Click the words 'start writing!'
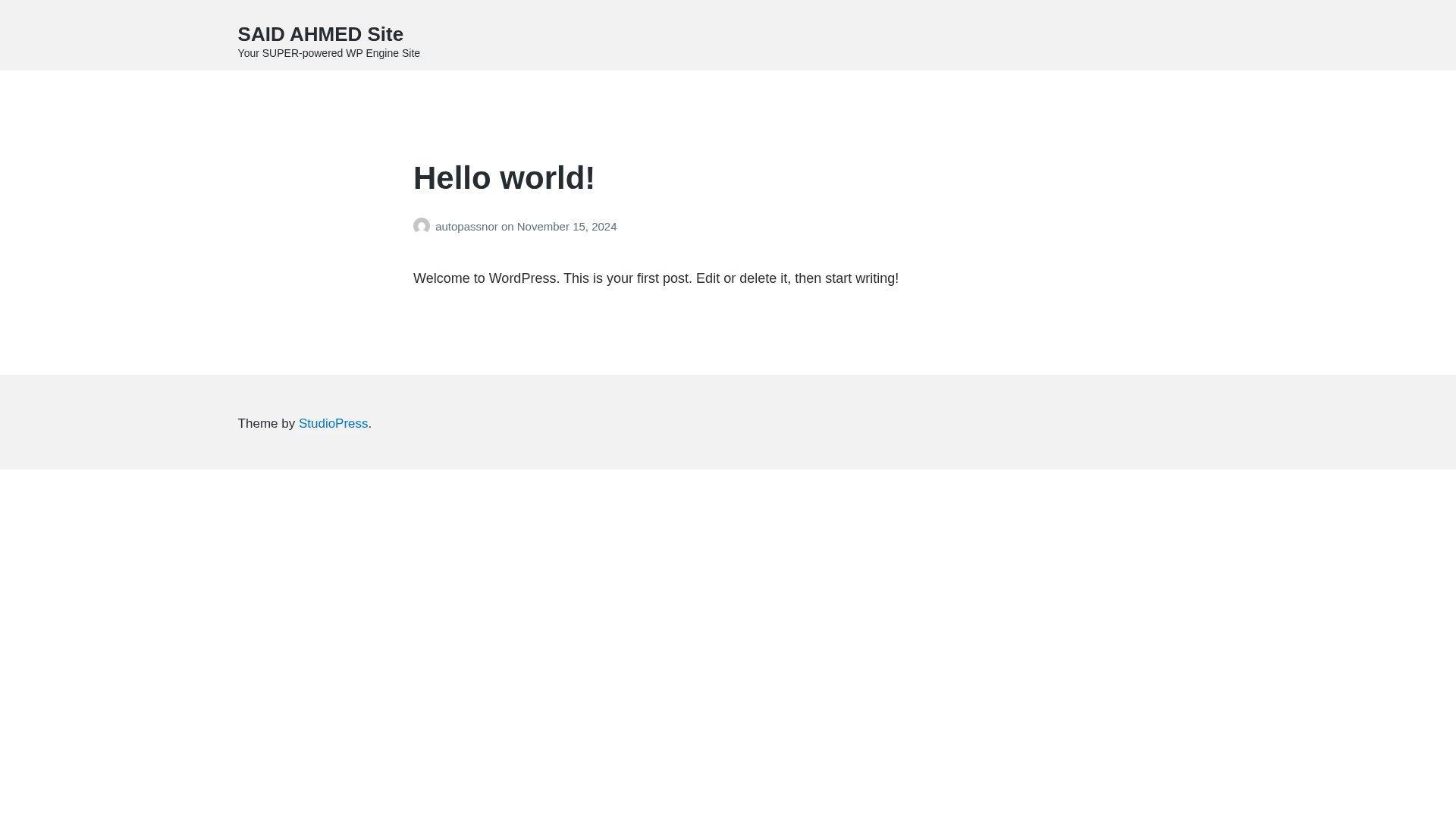Image resolution: width=1456 pixels, height=819 pixels. click(x=861, y=278)
